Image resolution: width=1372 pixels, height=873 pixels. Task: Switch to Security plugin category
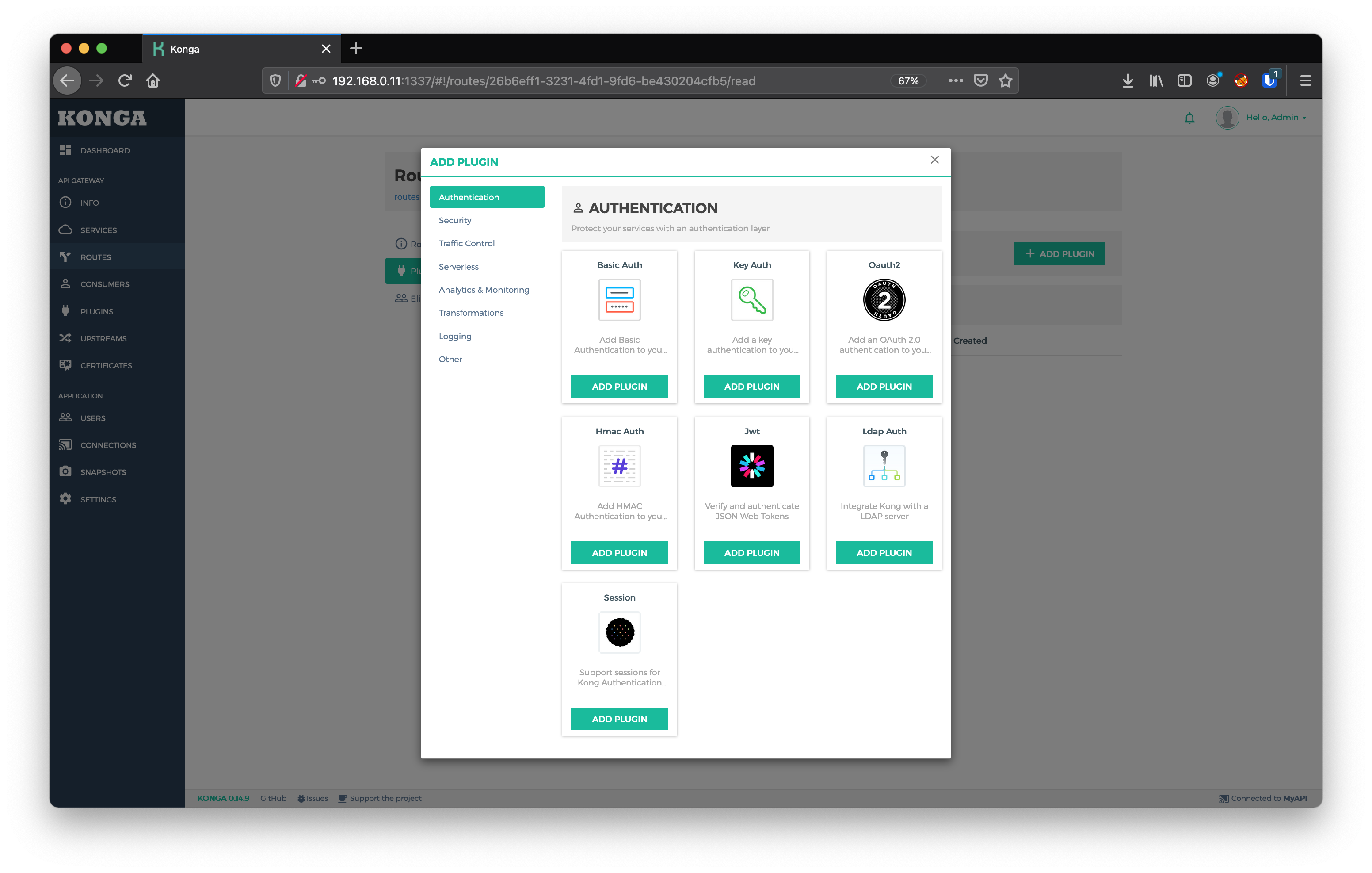tap(455, 220)
